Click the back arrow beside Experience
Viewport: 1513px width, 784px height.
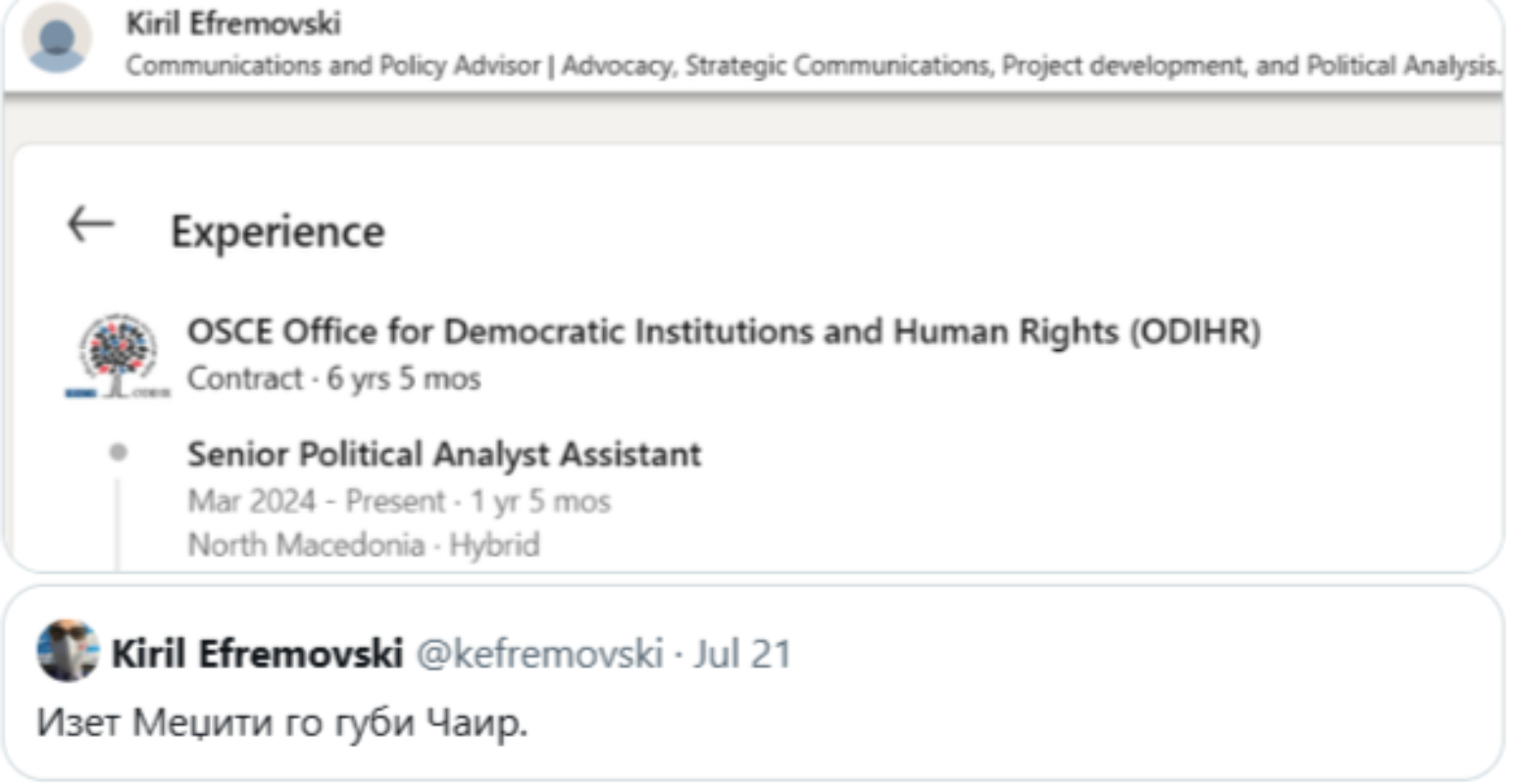90,225
